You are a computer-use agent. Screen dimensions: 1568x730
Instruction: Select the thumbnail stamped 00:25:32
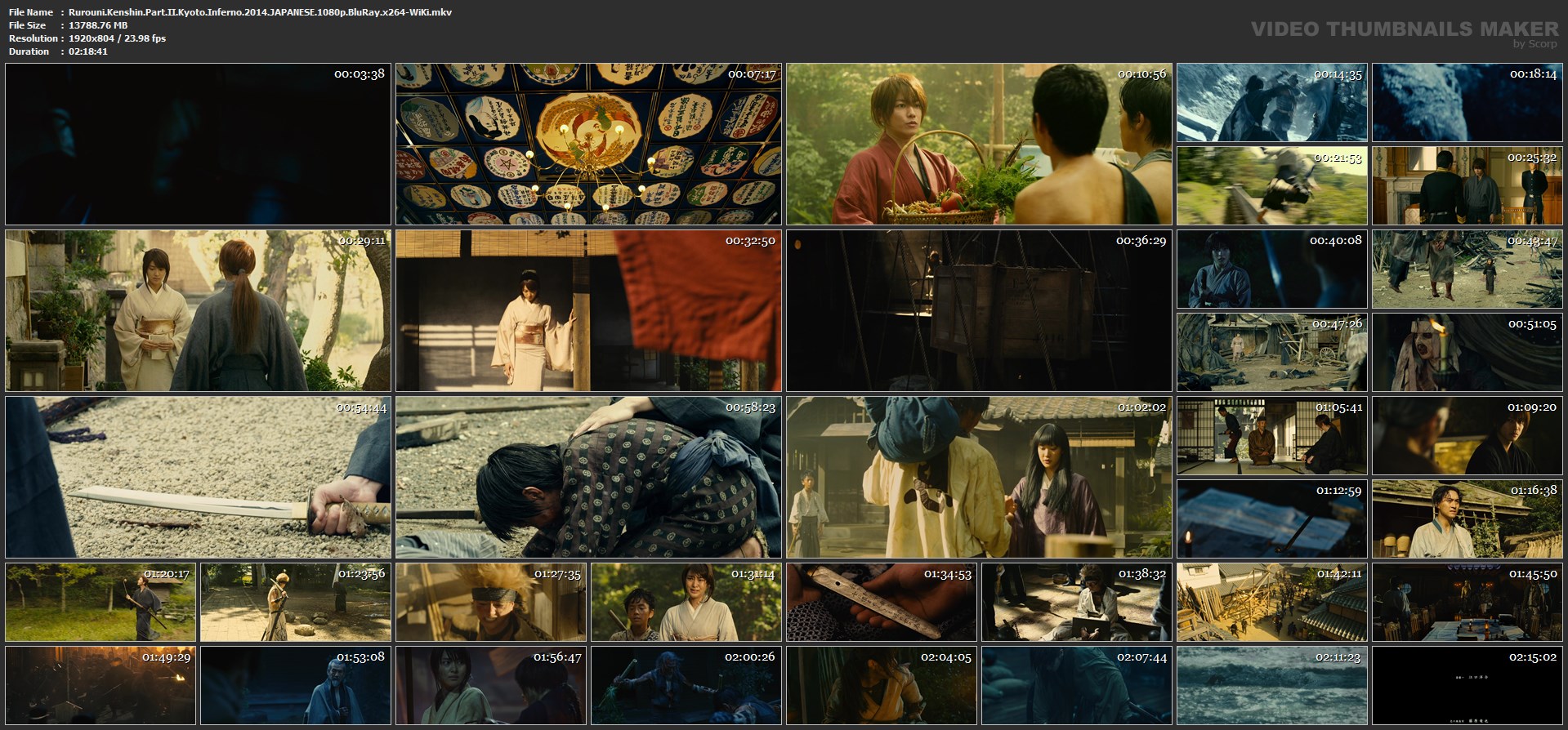[x=1467, y=186]
